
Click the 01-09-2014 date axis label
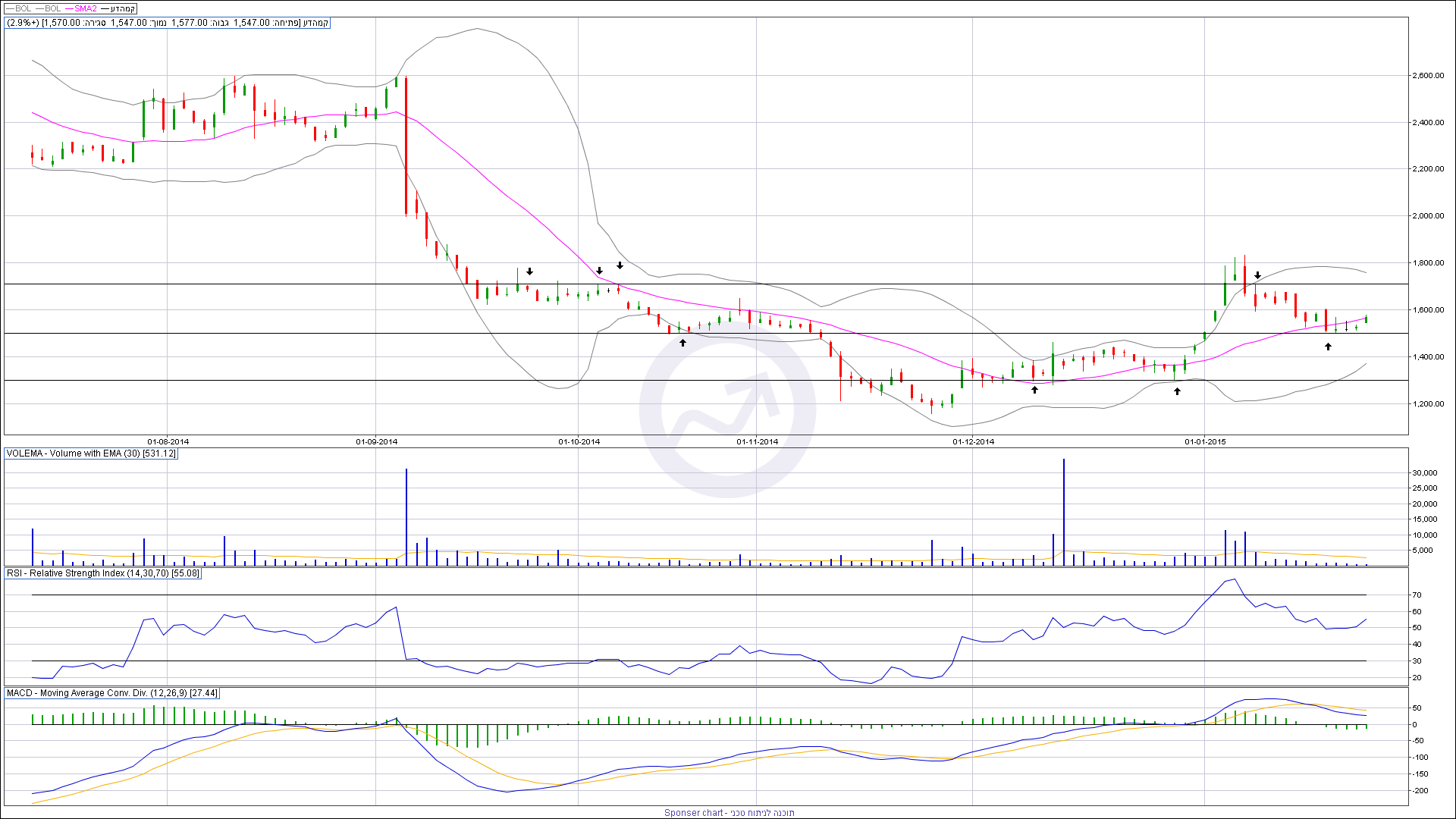pyautogui.click(x=377, y=441)
